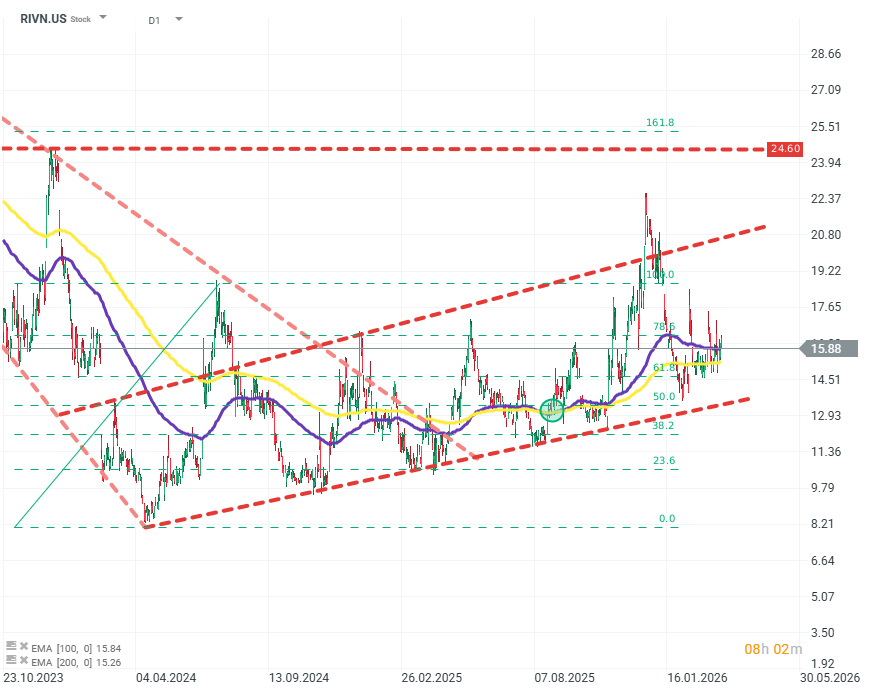871x694 pixels.
Task: Click the 23.10.2023 date on time axis
Action: click(x=33, y=678)
